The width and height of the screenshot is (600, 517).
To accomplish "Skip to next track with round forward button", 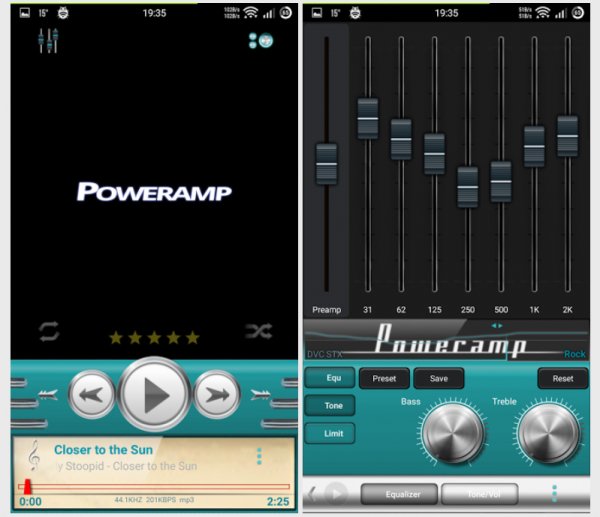I will pyautogui.click(x=217, y=394).
